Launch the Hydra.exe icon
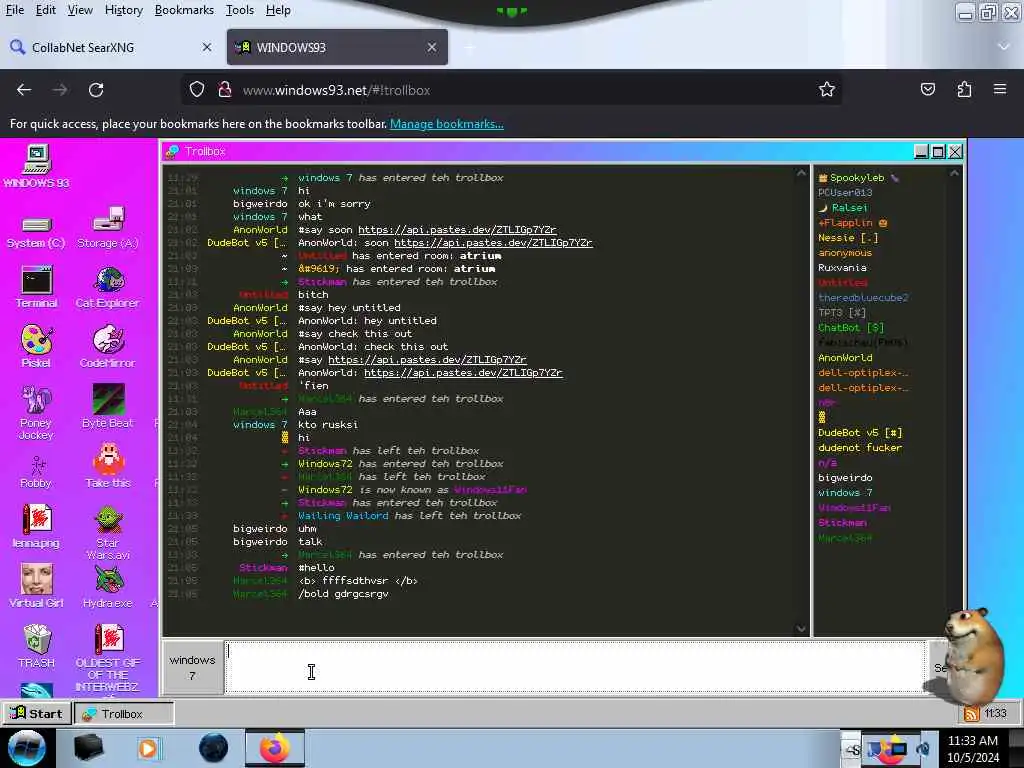Viewport: 1024px width, 768px height. (108, 586)
